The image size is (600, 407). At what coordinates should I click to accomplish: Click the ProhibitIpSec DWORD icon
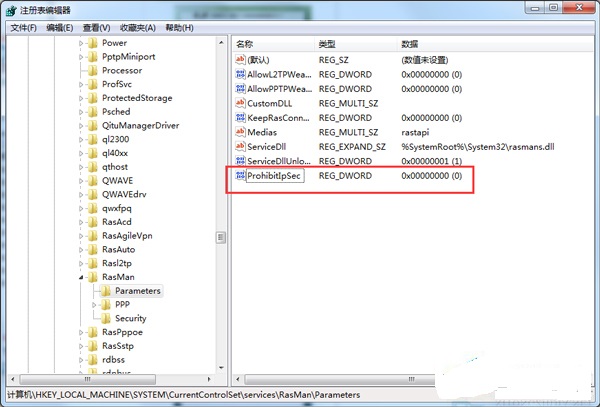click(x=240, y=175)
